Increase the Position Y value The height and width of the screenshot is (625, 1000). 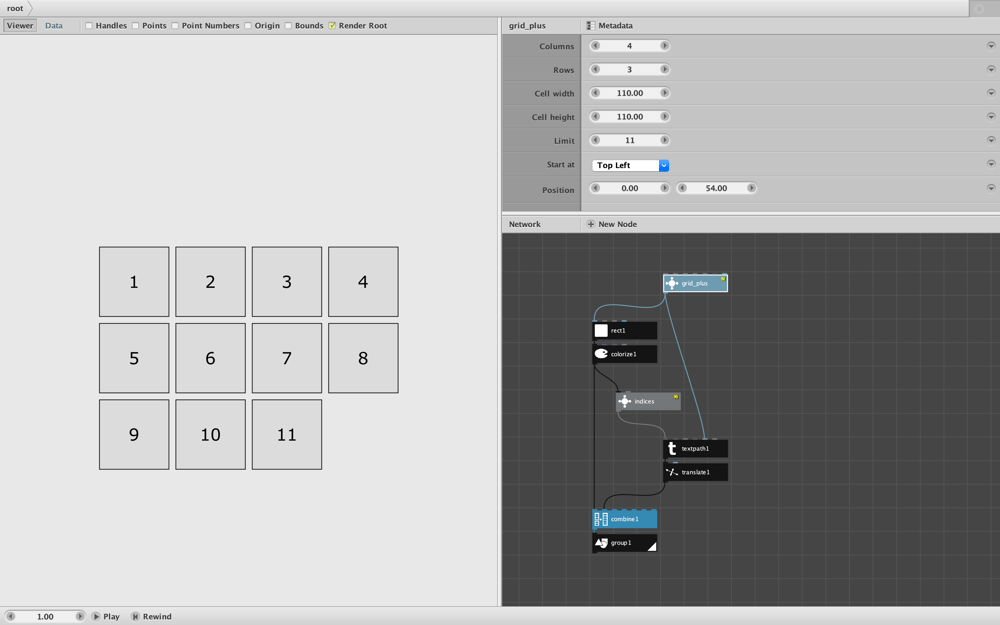click(751, 188)
